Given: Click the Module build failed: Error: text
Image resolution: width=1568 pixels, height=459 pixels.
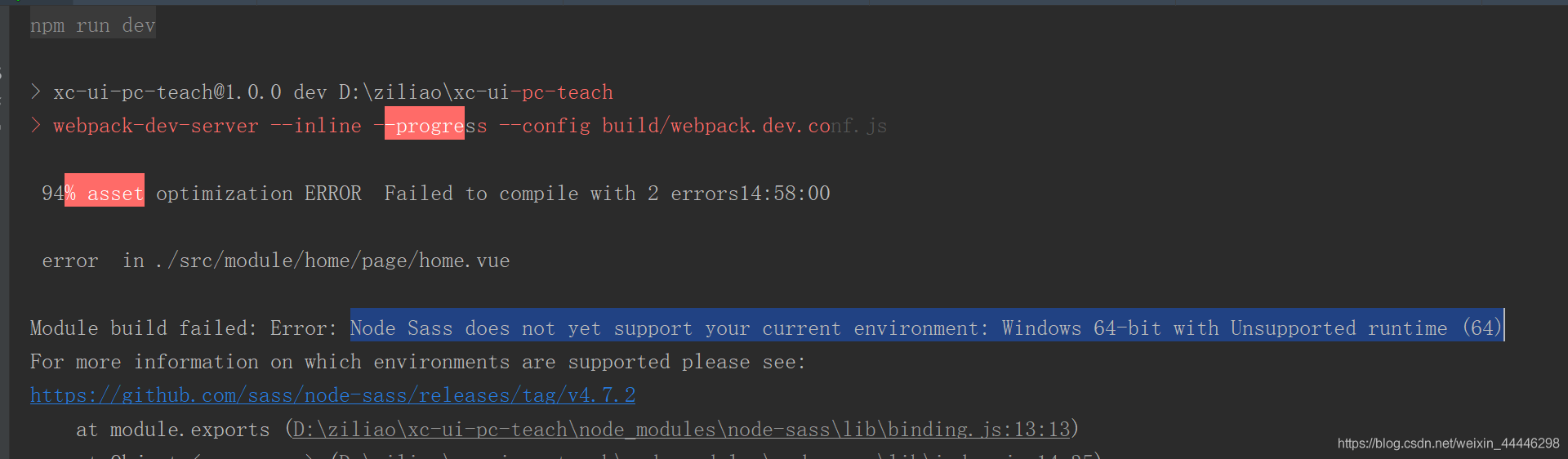Looking at the screenshot, I should coord(184,328).
